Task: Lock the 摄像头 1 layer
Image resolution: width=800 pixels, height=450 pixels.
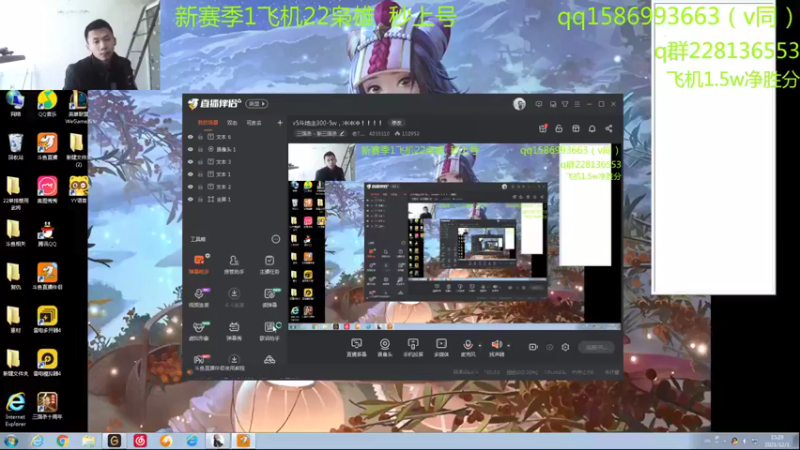Action: 200,149
